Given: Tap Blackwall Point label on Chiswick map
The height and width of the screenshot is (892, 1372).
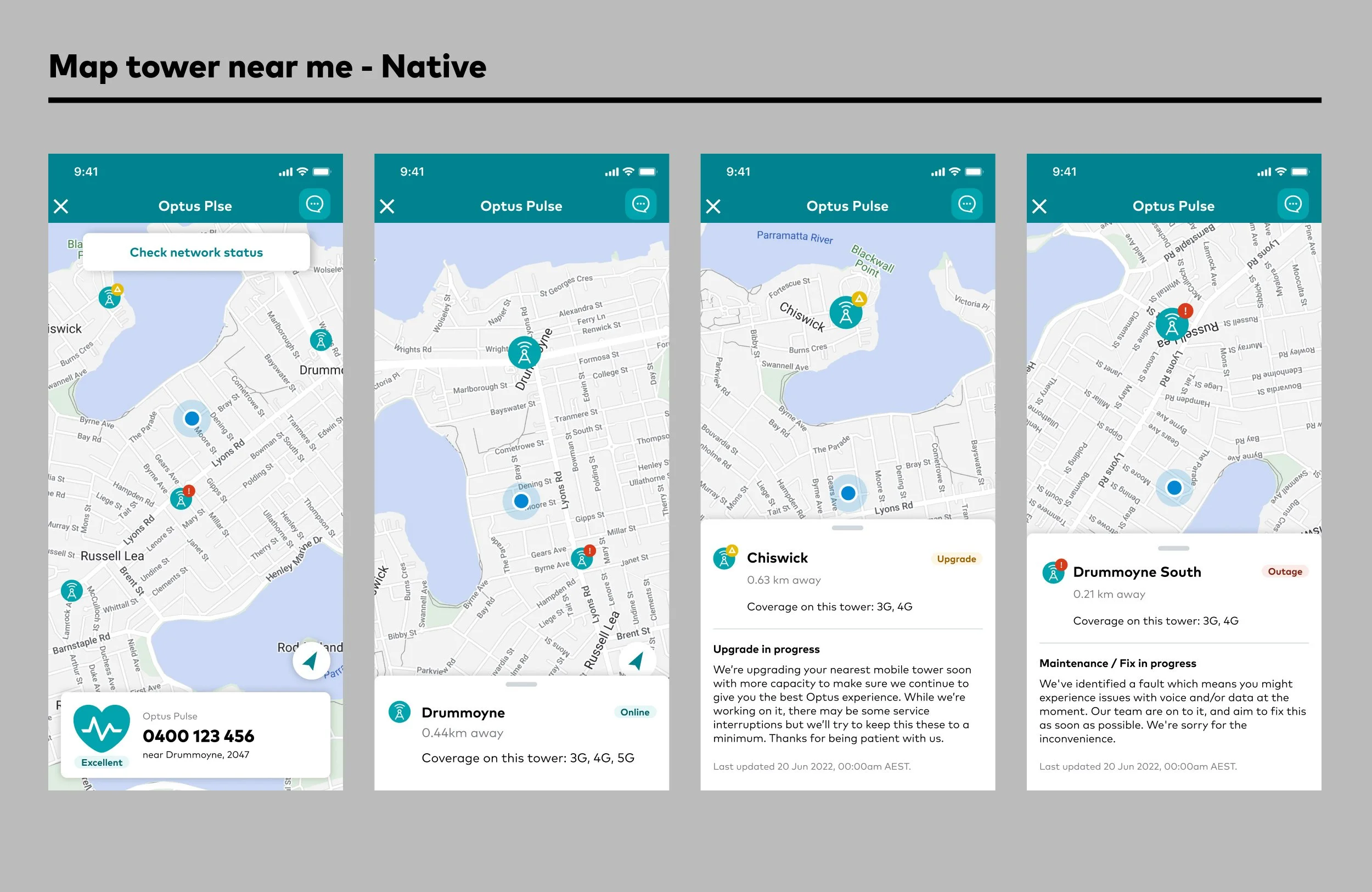Looking at the screenshot, I should (x=871, y=261).
